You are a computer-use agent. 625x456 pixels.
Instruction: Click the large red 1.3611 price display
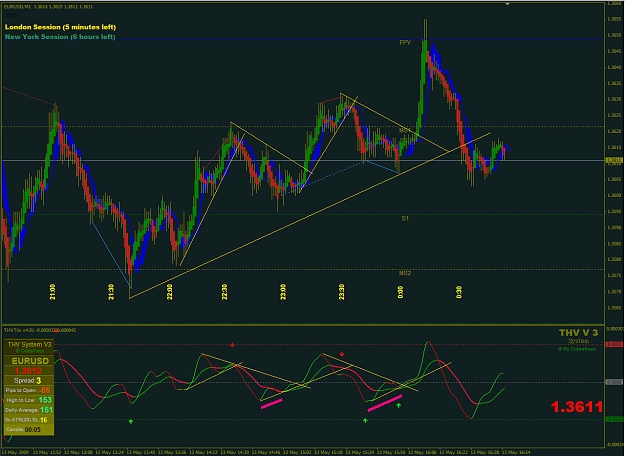coord(576,407)
